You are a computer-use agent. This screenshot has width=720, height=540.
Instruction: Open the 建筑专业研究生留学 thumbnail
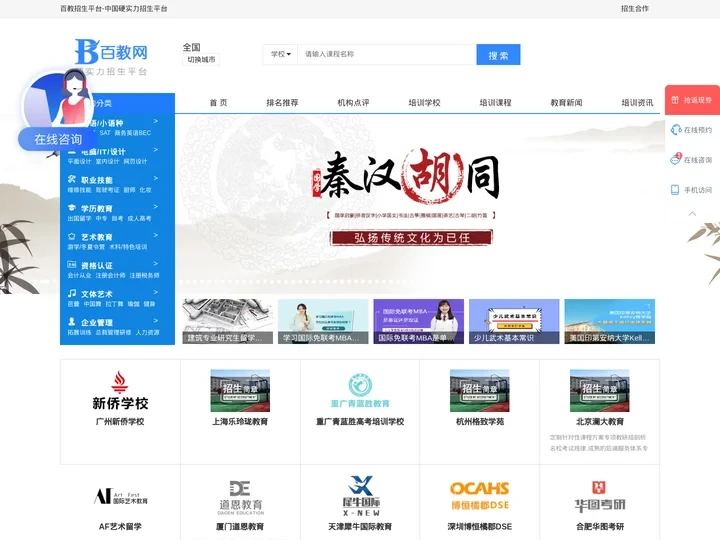click(x=228, y=321)
